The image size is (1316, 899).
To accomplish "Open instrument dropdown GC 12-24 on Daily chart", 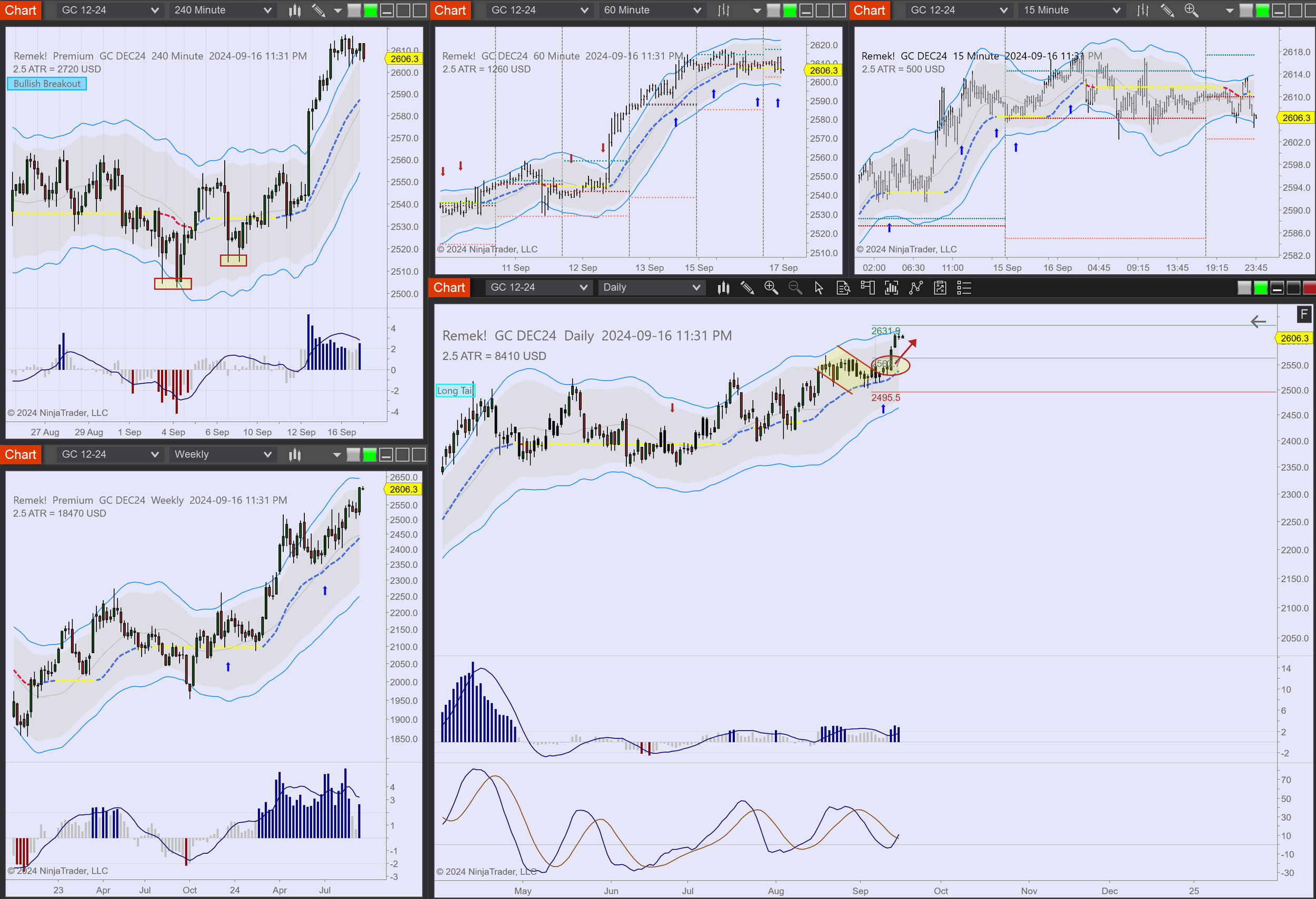I will pos(539,287).
